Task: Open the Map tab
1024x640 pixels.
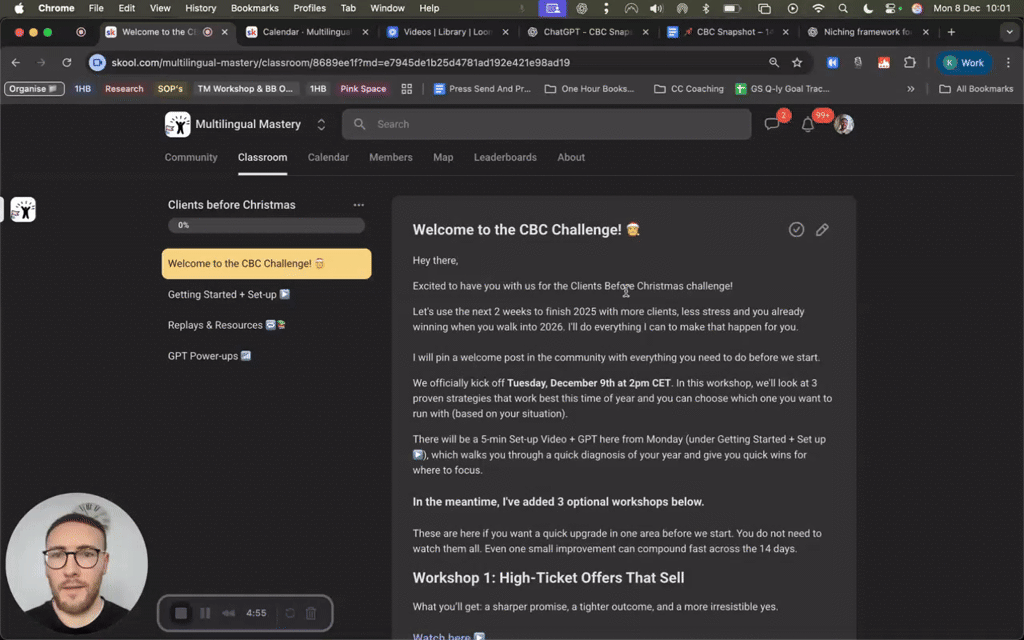Action: 443,157
